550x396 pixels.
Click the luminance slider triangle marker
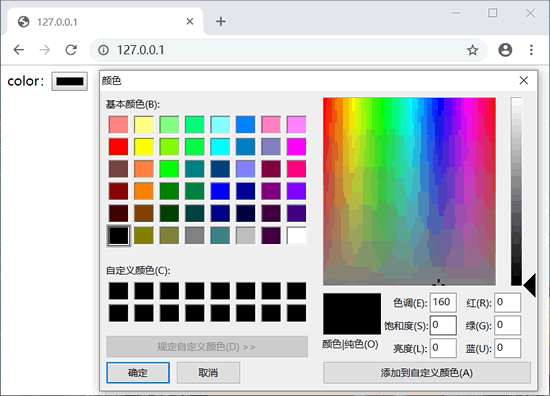(530, 286)
